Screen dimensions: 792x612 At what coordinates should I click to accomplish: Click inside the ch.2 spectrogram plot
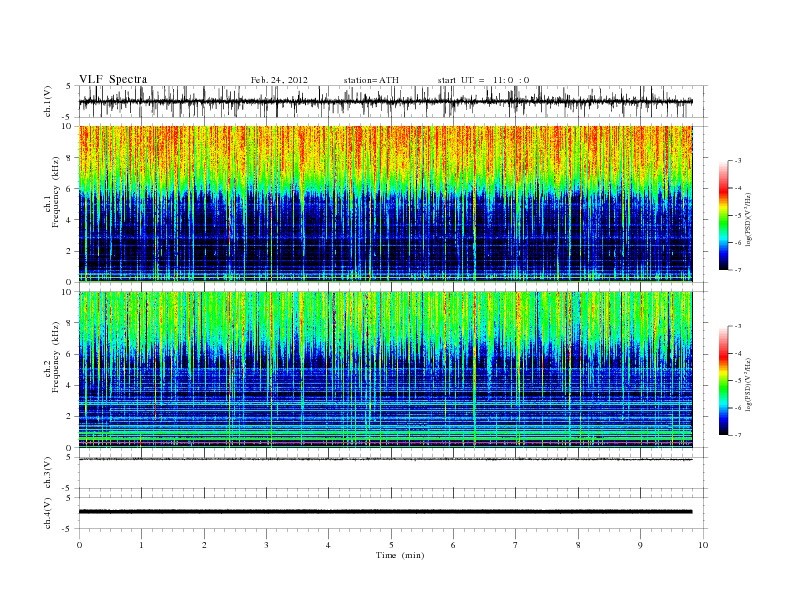[x=385, y=370]
